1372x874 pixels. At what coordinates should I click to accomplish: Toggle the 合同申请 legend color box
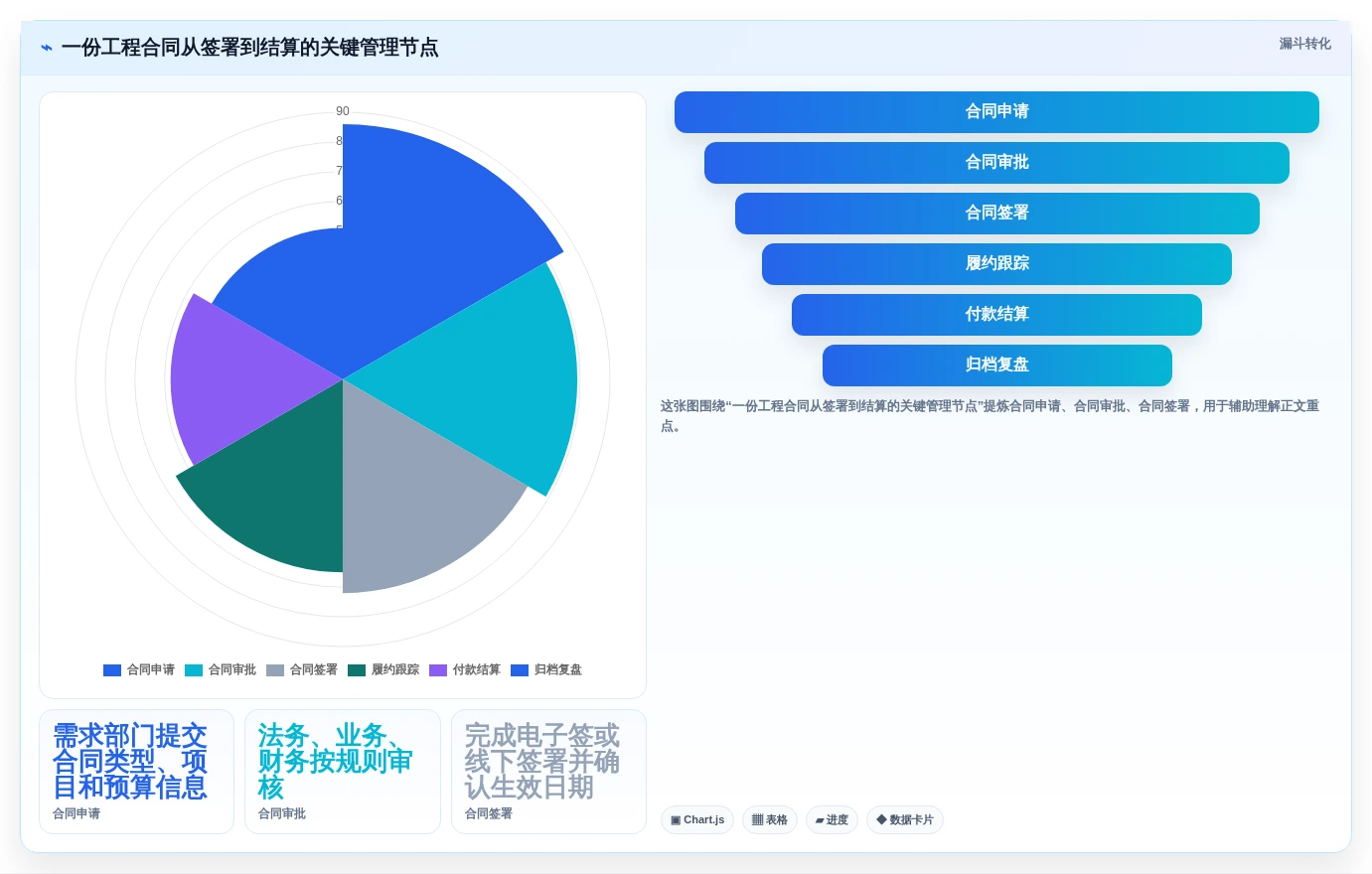pyautogui.click(x=112, y=670)
